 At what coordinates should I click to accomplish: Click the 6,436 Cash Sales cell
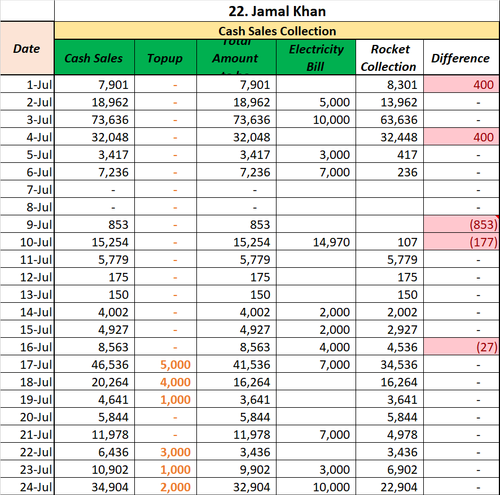[x=94, y=452]
